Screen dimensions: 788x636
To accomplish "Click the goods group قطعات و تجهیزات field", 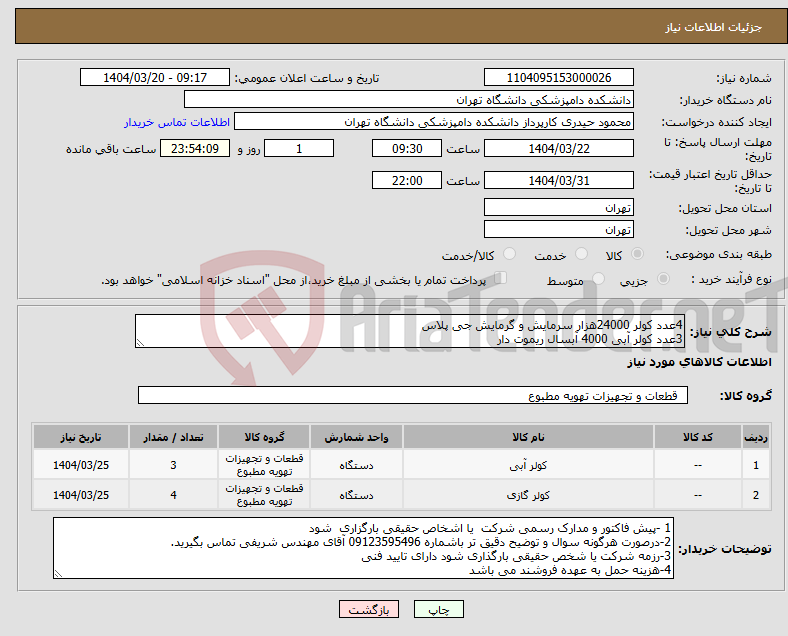I will [x=413, y=395].
